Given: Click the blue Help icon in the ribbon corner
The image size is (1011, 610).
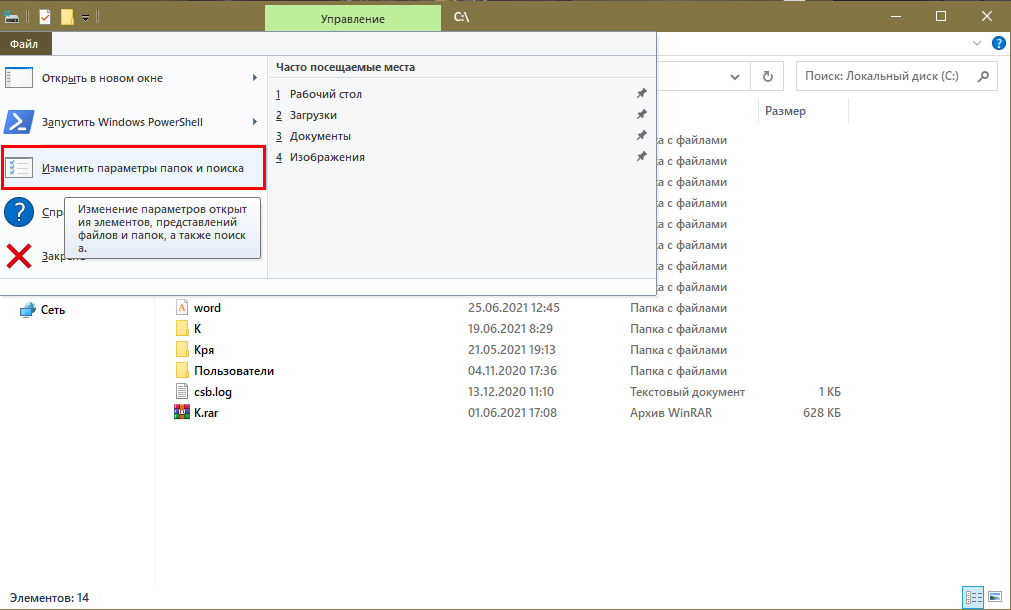Looking at the screenshot, I should [998, 44].
